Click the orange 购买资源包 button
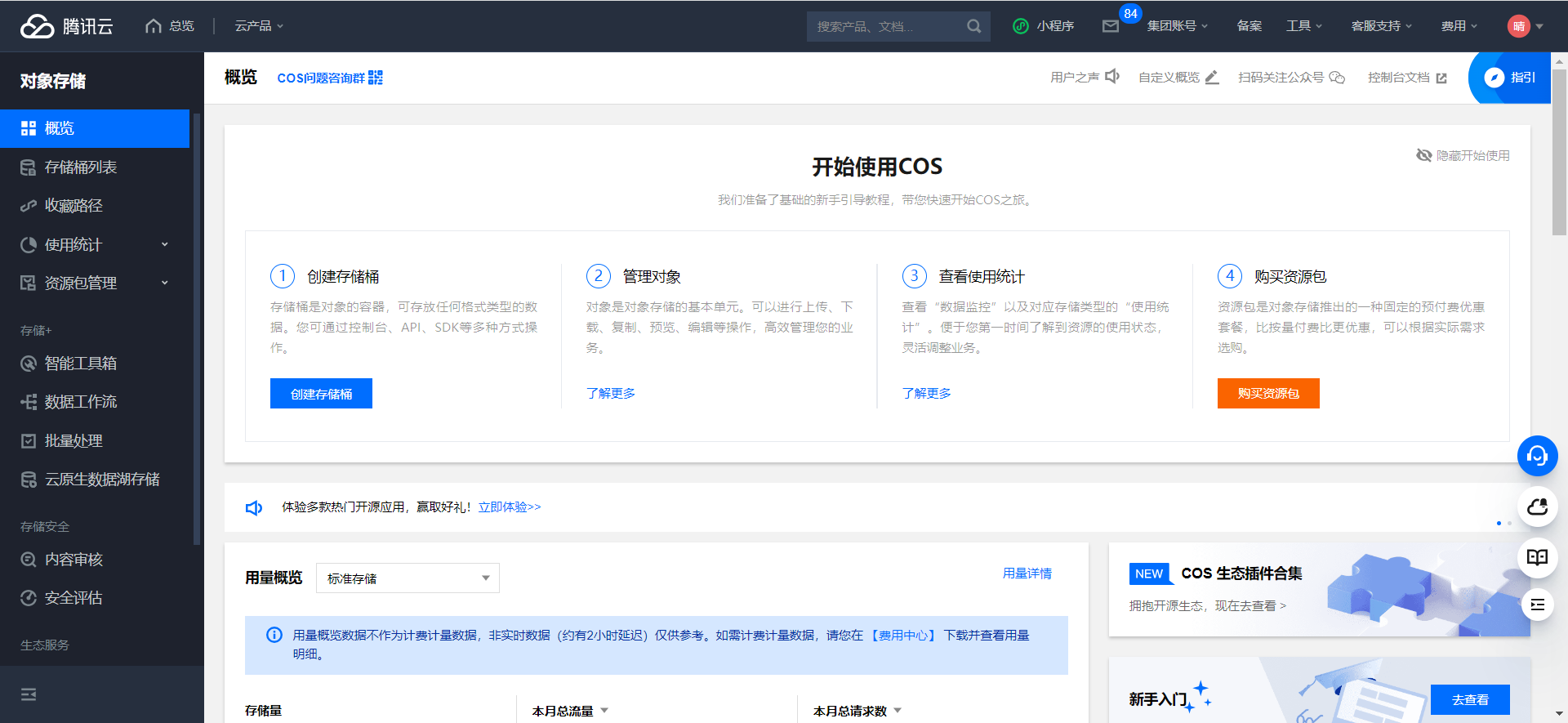 [x=1267, y=394]
